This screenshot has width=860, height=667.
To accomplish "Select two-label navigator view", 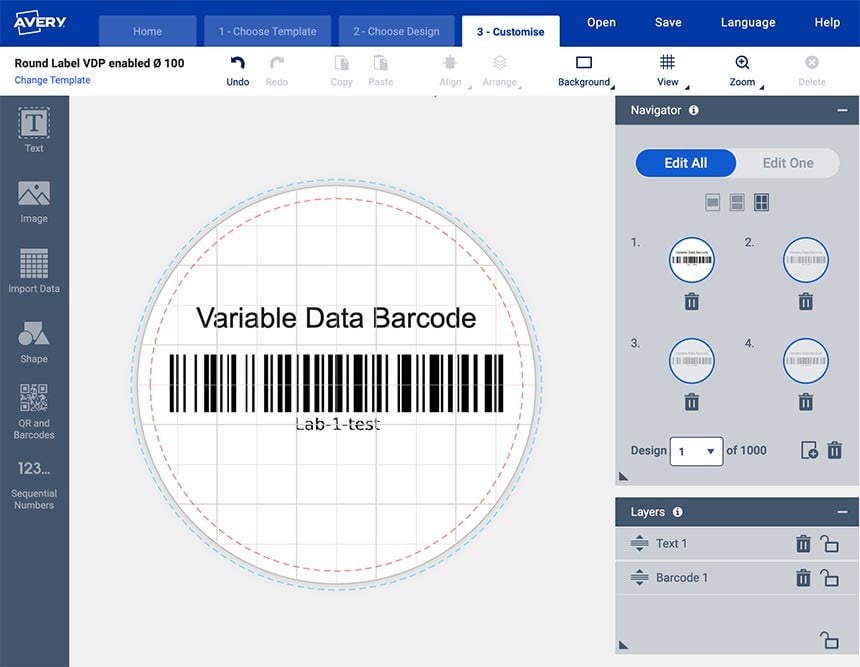I will (x=737, y=202).
